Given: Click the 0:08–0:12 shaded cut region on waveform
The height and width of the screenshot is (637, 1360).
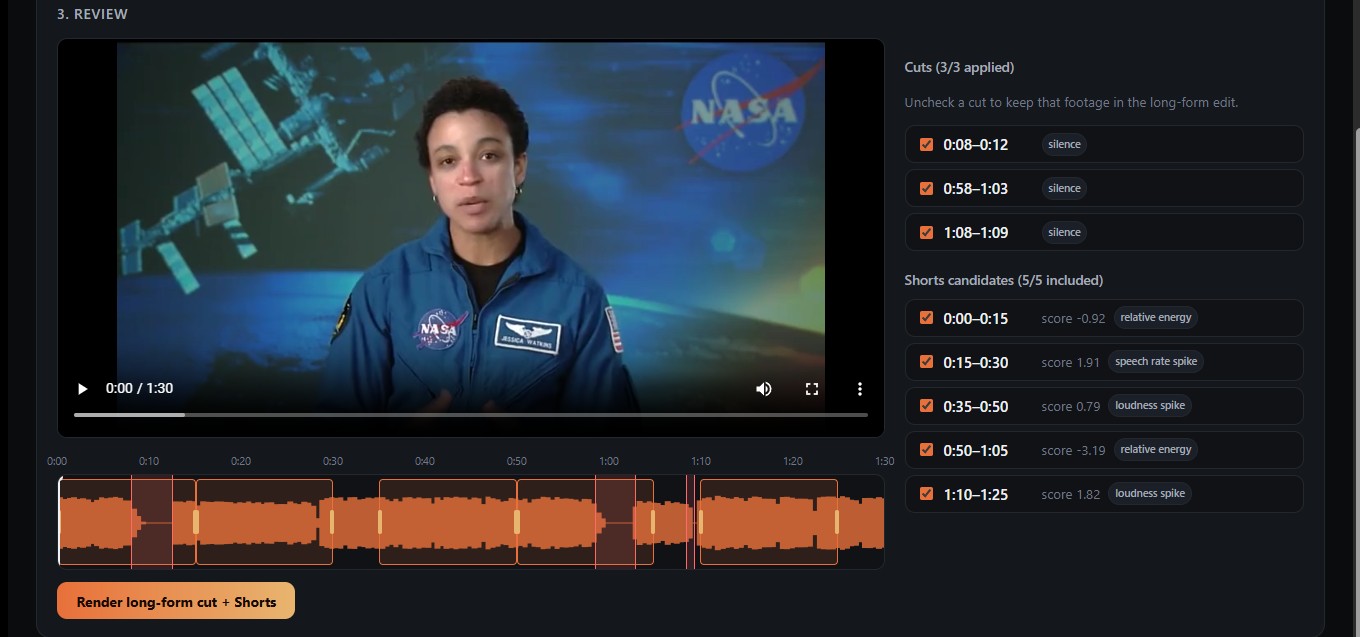Looking at the screenshot, I should (152, 522).
